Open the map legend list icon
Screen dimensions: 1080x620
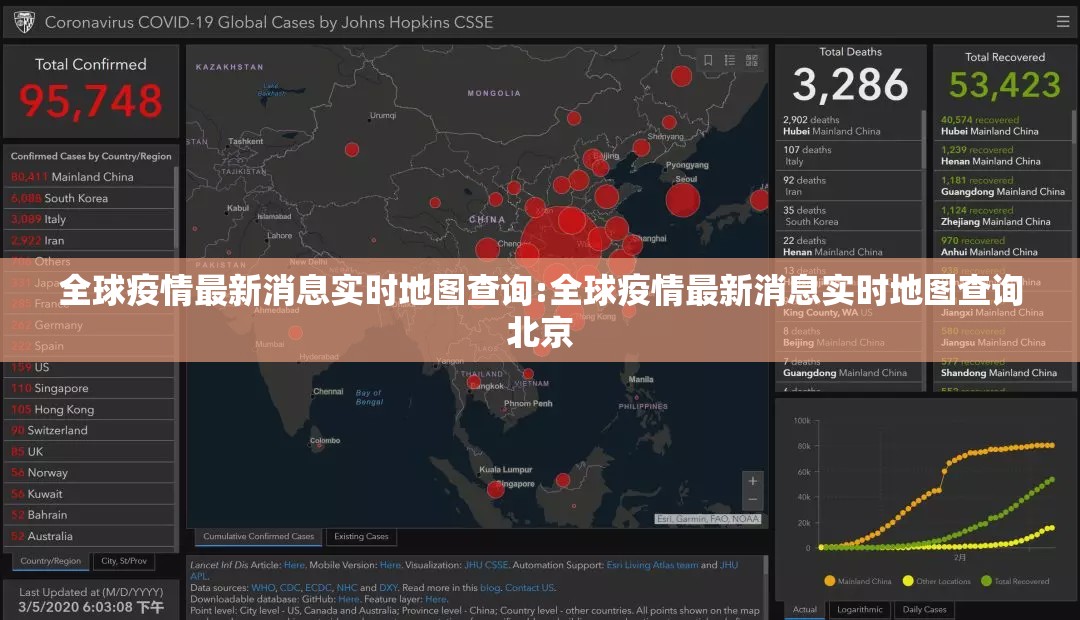point(729,60)
